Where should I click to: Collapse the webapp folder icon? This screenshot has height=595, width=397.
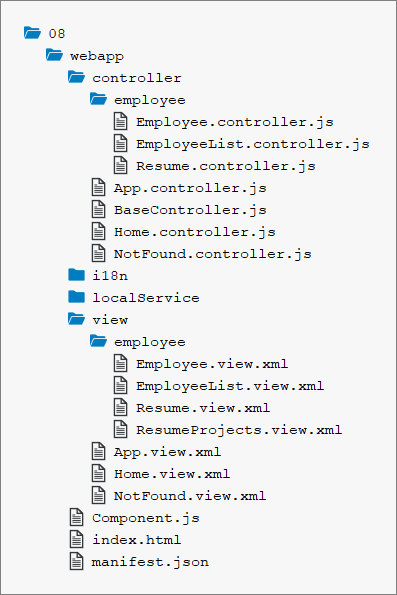(54, 55)
